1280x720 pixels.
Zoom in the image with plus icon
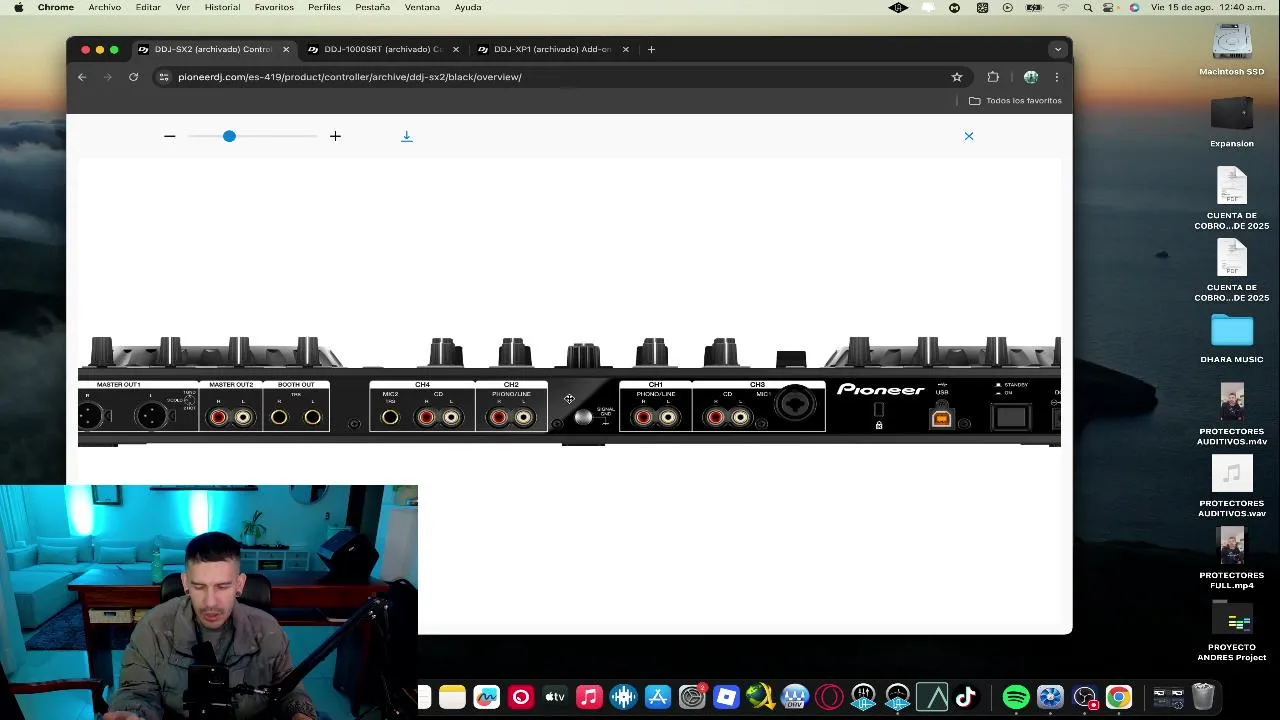335,136
